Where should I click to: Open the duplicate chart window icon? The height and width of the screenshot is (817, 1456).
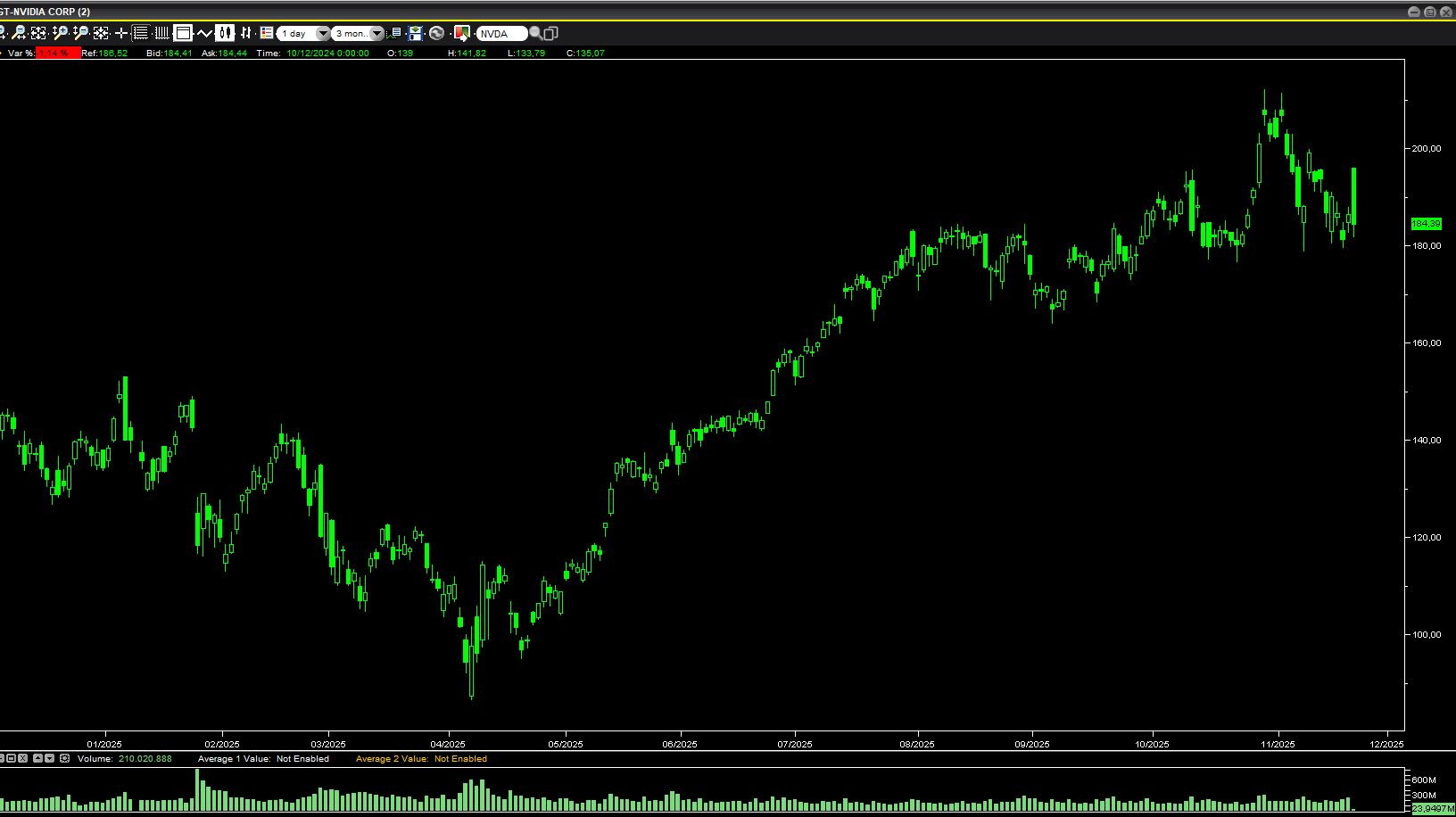(x=550, y=33)
